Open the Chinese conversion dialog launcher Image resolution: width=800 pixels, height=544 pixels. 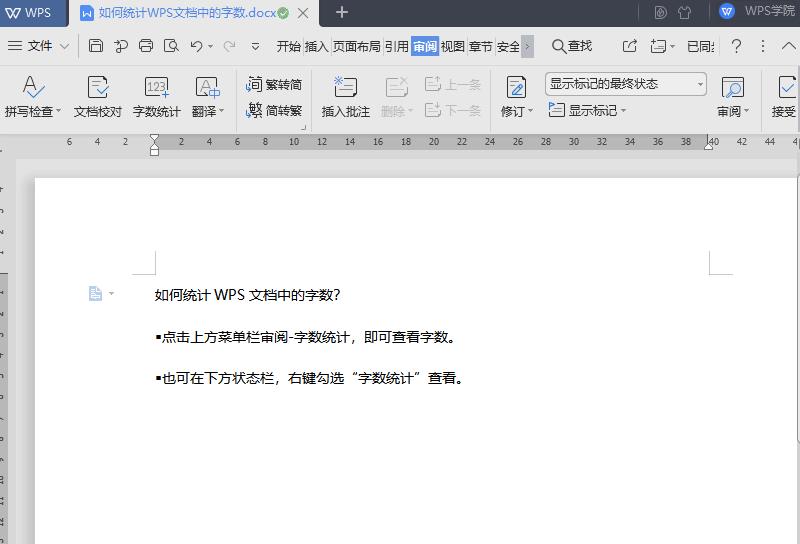304,128
